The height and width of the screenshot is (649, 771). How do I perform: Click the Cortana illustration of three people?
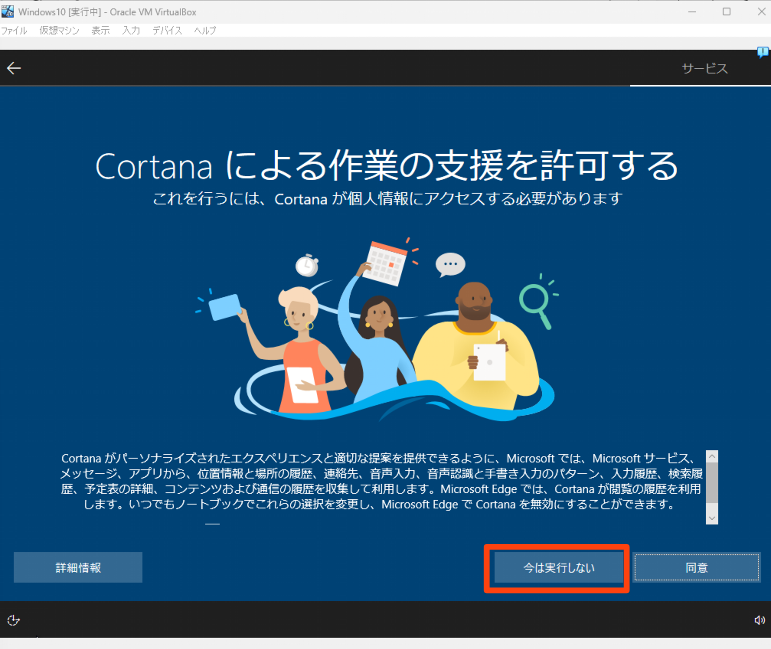(377, 329)
